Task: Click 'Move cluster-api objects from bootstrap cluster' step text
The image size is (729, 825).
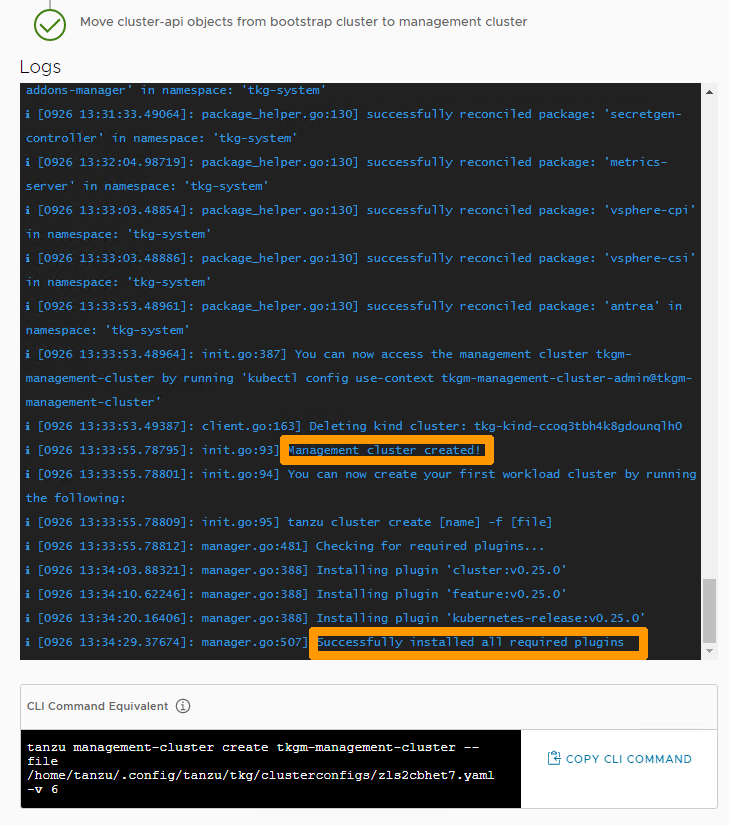Action: point(303,22)
